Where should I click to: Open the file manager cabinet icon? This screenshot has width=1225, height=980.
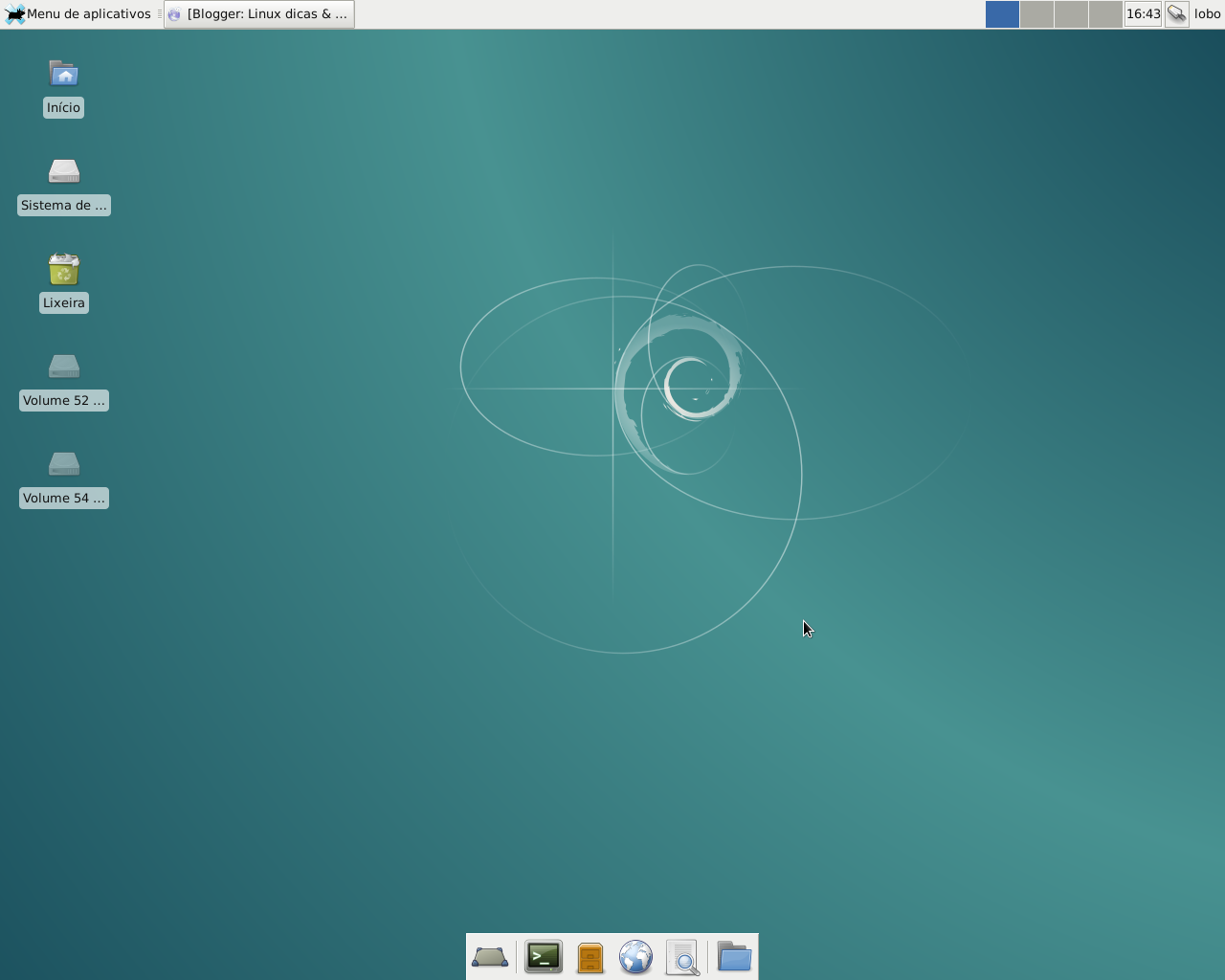(590, 957)
